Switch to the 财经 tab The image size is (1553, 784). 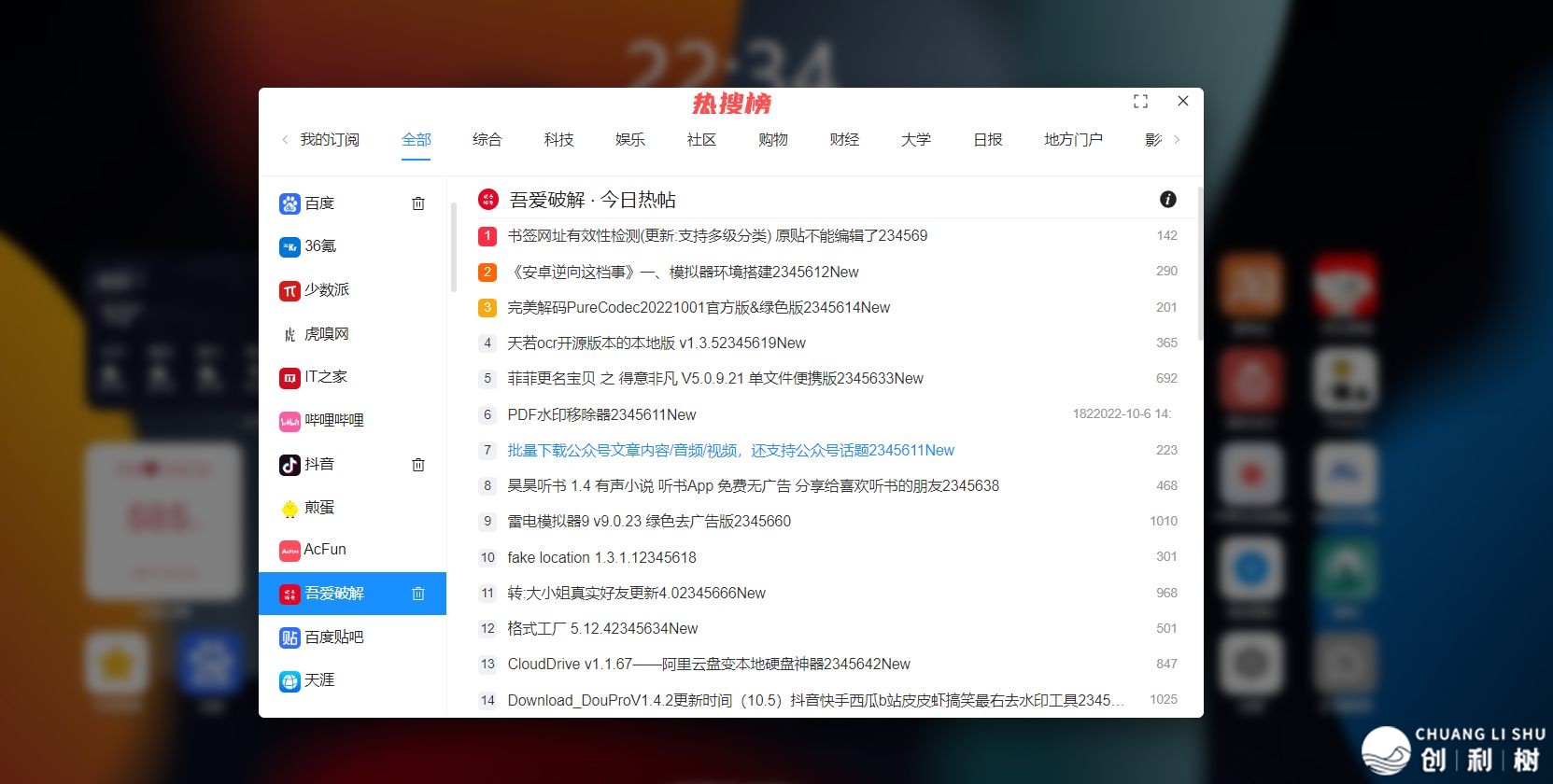tap(844, 140)
